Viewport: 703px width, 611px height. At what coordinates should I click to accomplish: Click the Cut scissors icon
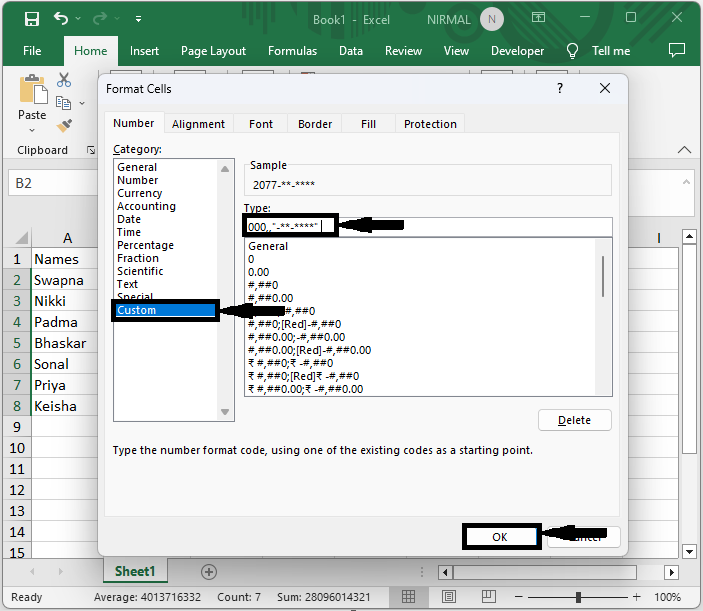click(64, 81)
